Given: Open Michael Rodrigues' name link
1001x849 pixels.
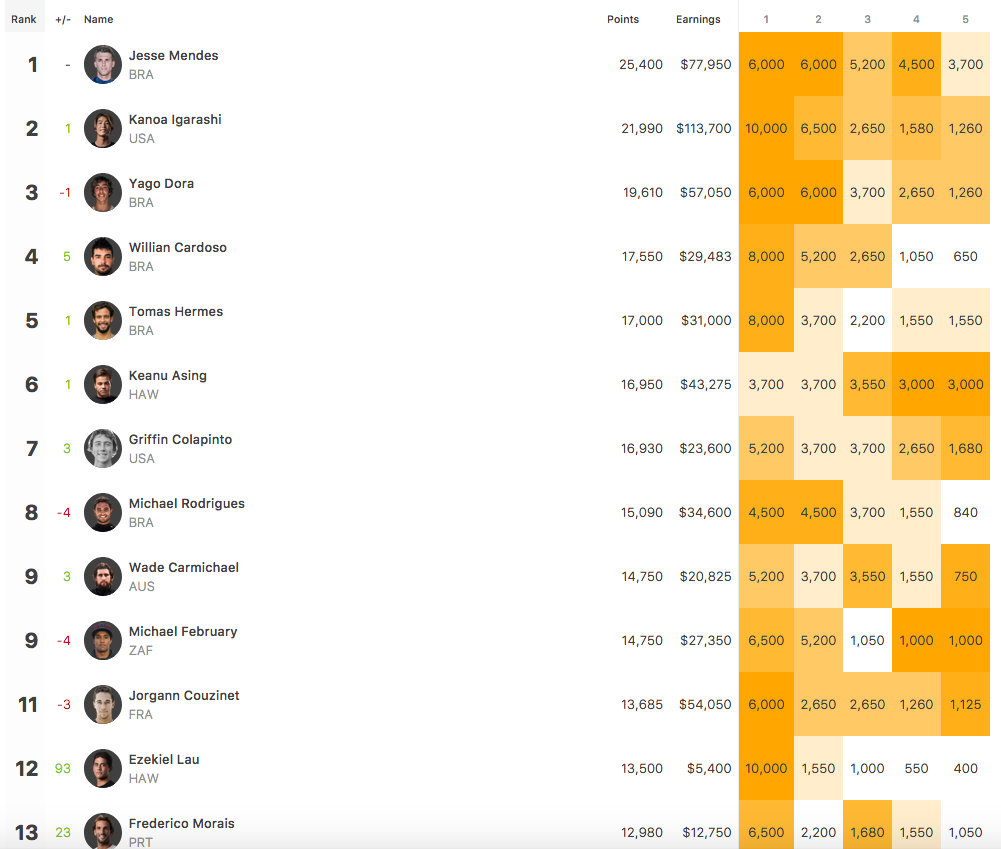Looking at the screenshot, I should [x=187, y=504].
